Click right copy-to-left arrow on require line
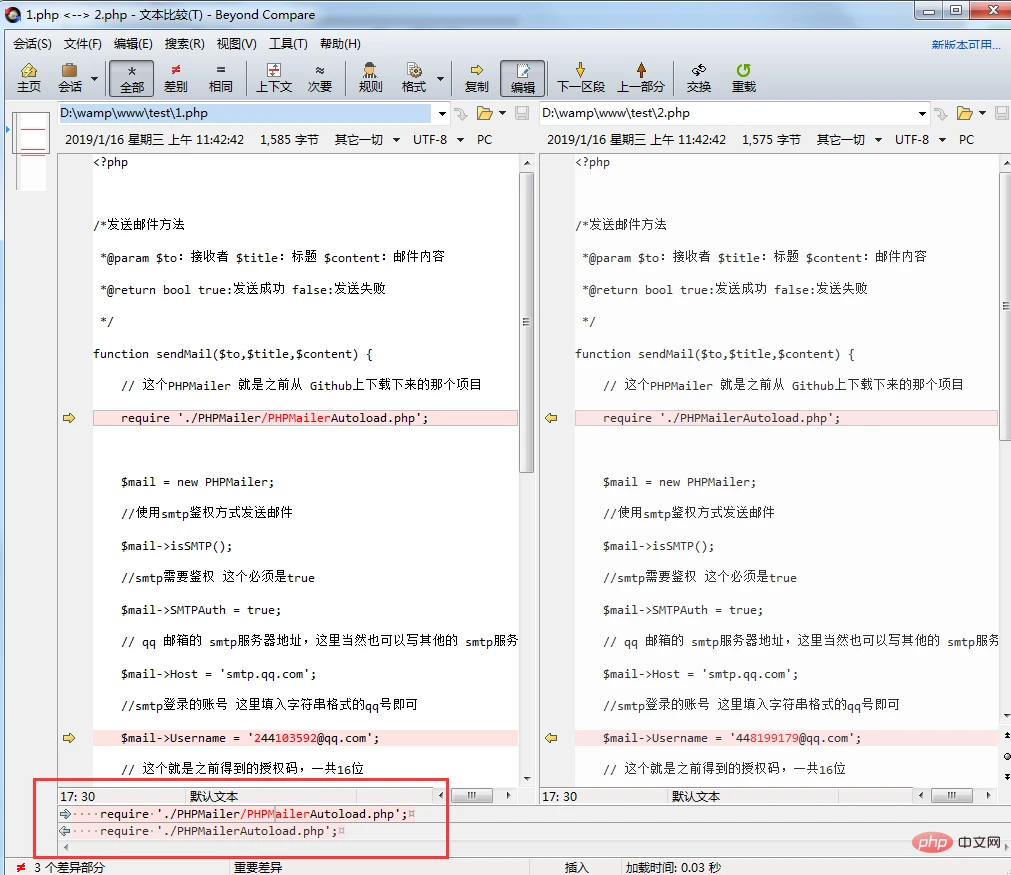The image size is (1011, 875). tap(551, 418)
